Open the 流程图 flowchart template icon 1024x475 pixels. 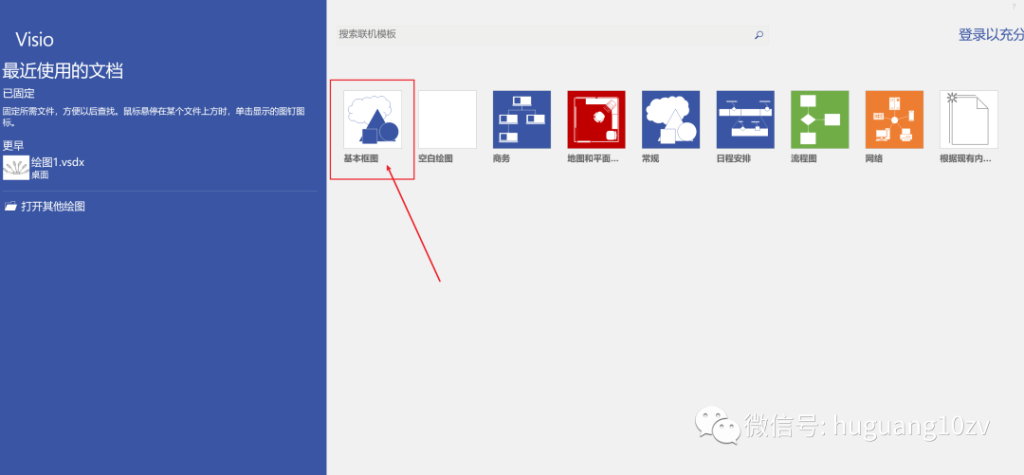point(820,120)
